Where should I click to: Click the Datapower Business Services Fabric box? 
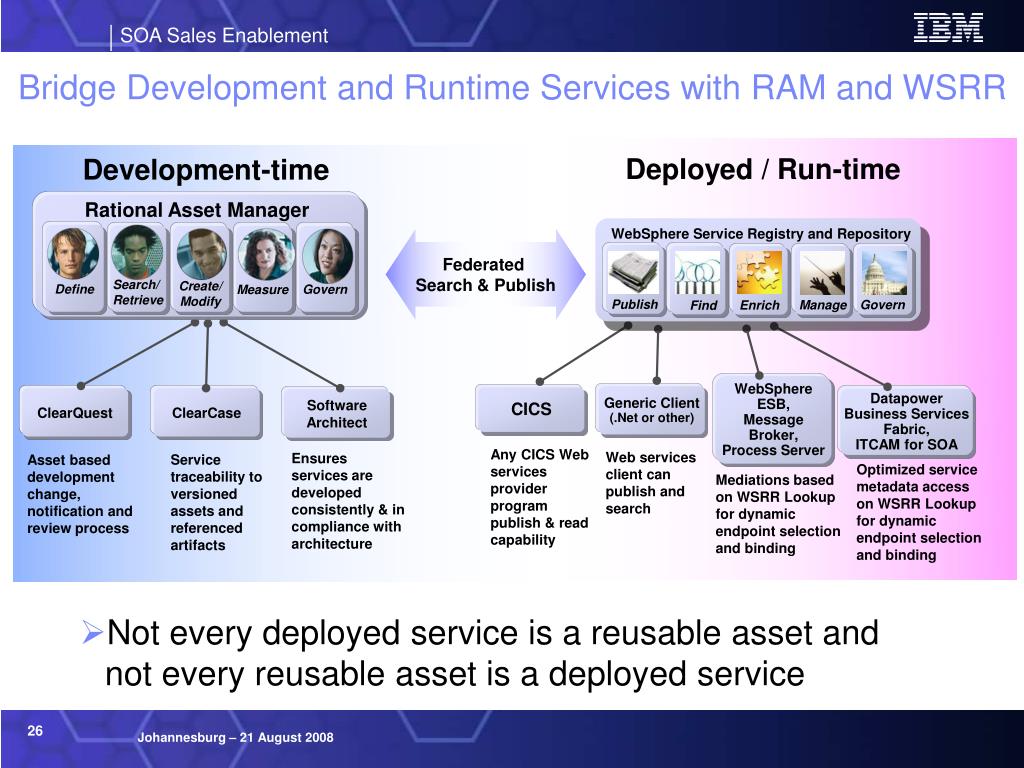(906, 421)
